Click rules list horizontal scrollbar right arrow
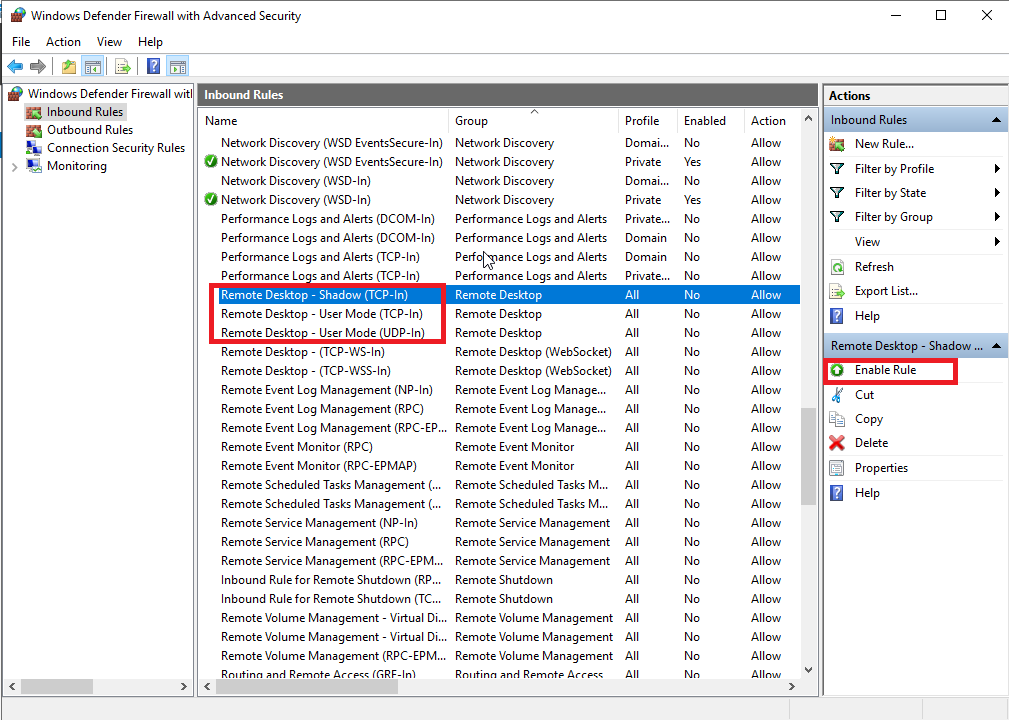 pos(792,687)
